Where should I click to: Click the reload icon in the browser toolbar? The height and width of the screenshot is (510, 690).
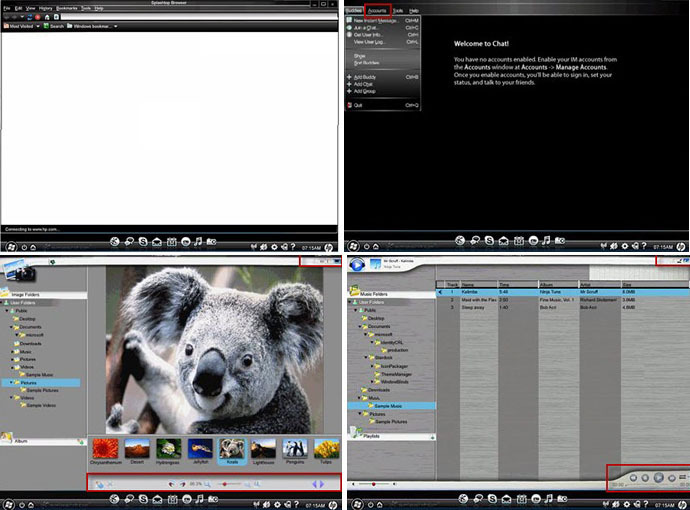point(29,17)
